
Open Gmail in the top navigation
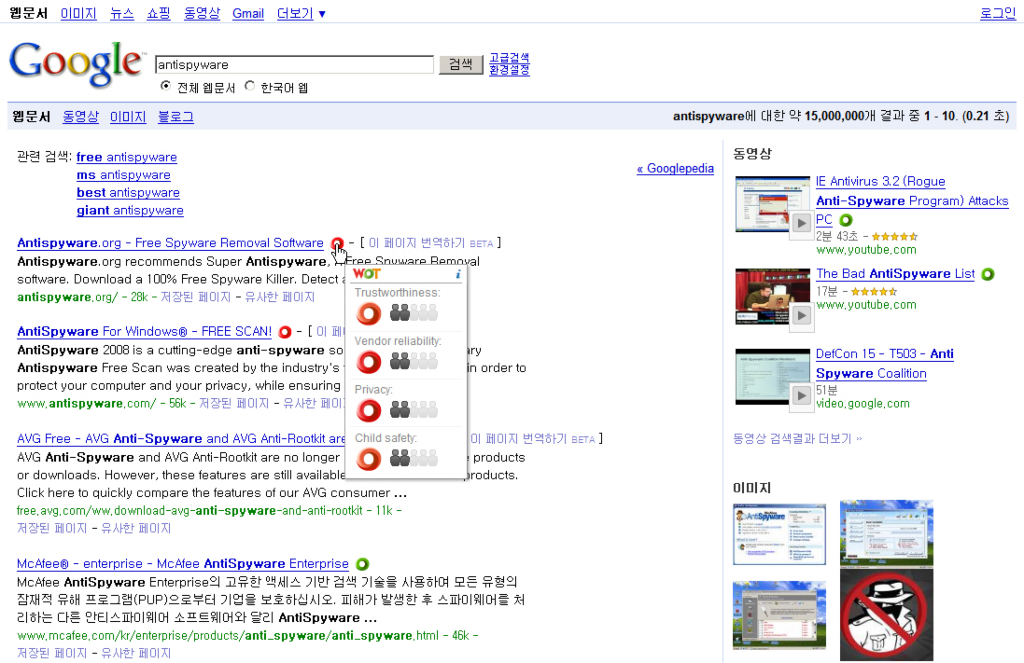click(x=248, y=14)
